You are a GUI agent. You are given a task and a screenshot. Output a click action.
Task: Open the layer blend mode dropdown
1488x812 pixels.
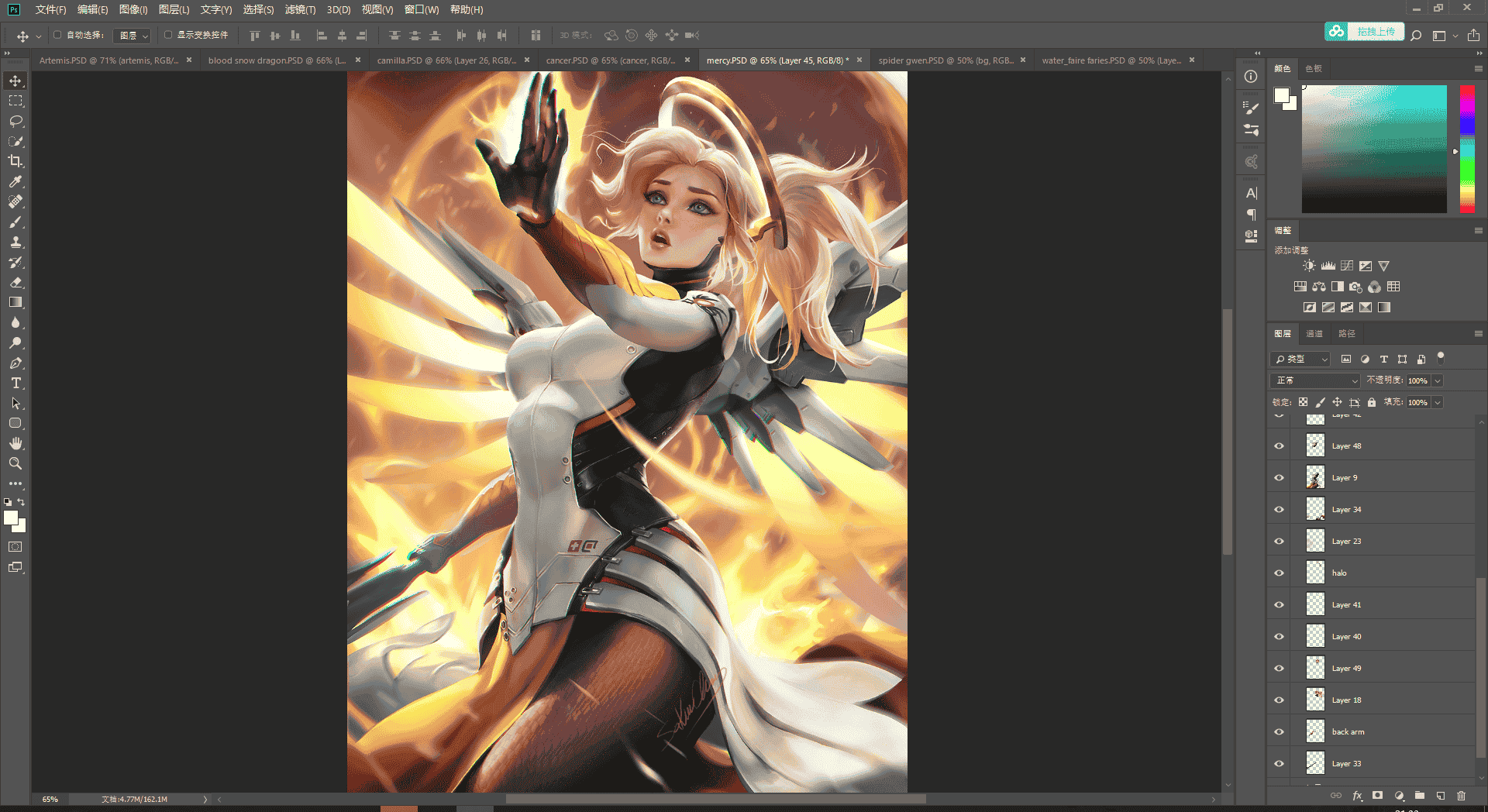1315,380
